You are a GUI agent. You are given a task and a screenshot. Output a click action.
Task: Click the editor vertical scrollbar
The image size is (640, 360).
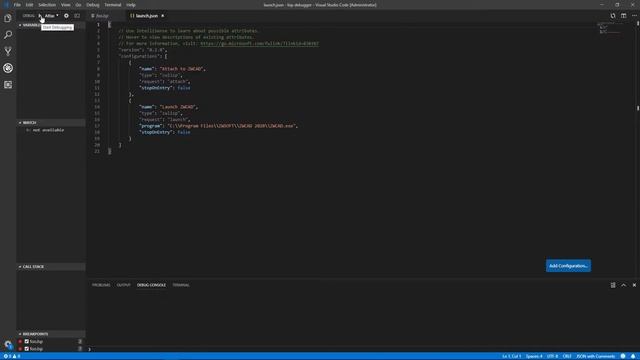tap(638, 149)
